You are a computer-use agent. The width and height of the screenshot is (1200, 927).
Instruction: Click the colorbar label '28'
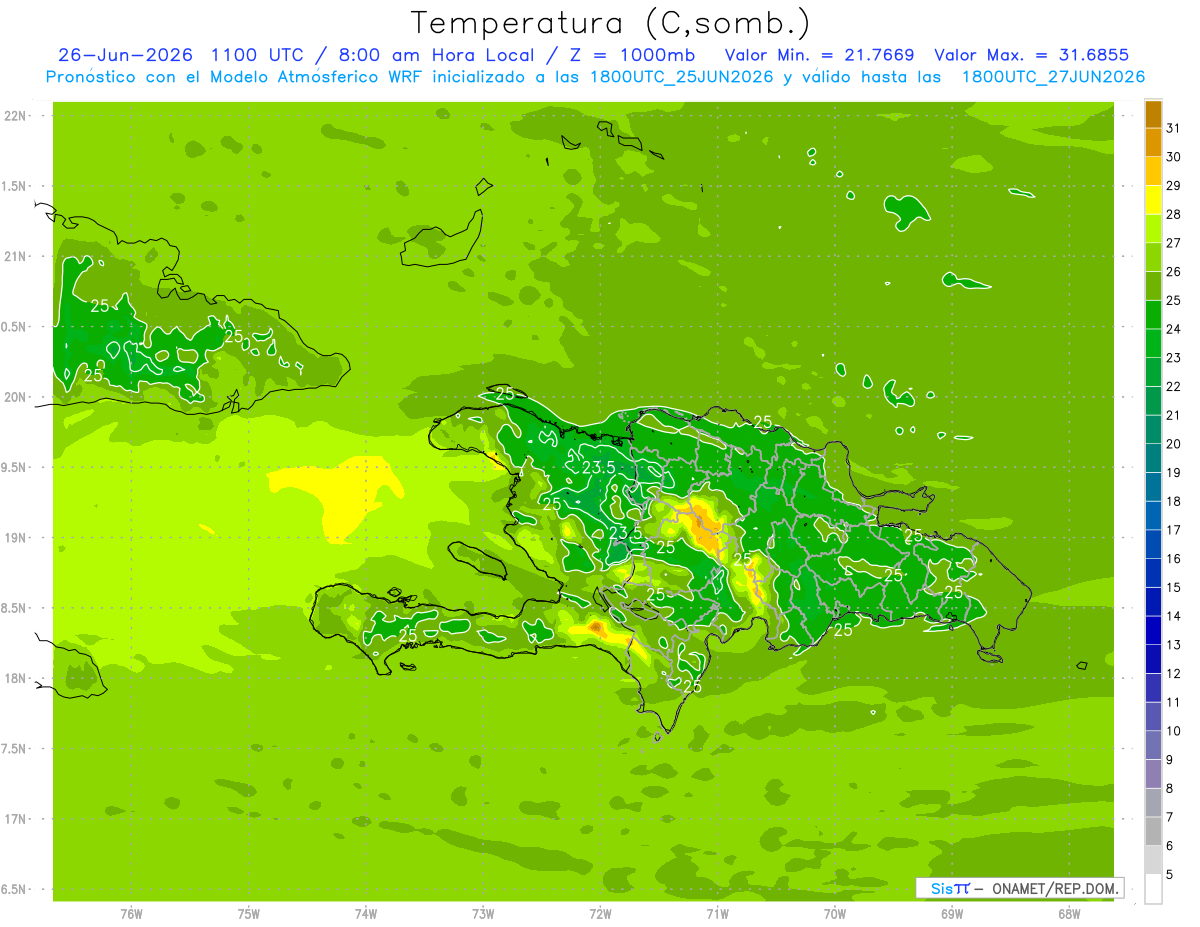click(x=1173, y=213)
